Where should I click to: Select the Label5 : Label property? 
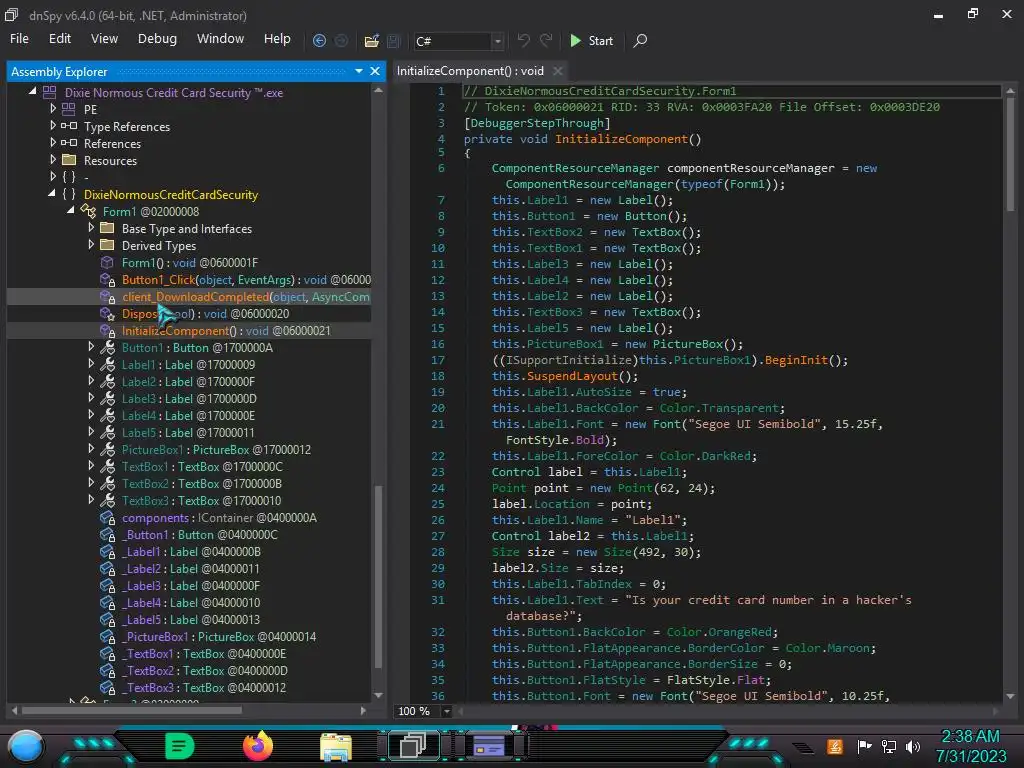coord(188,432)
